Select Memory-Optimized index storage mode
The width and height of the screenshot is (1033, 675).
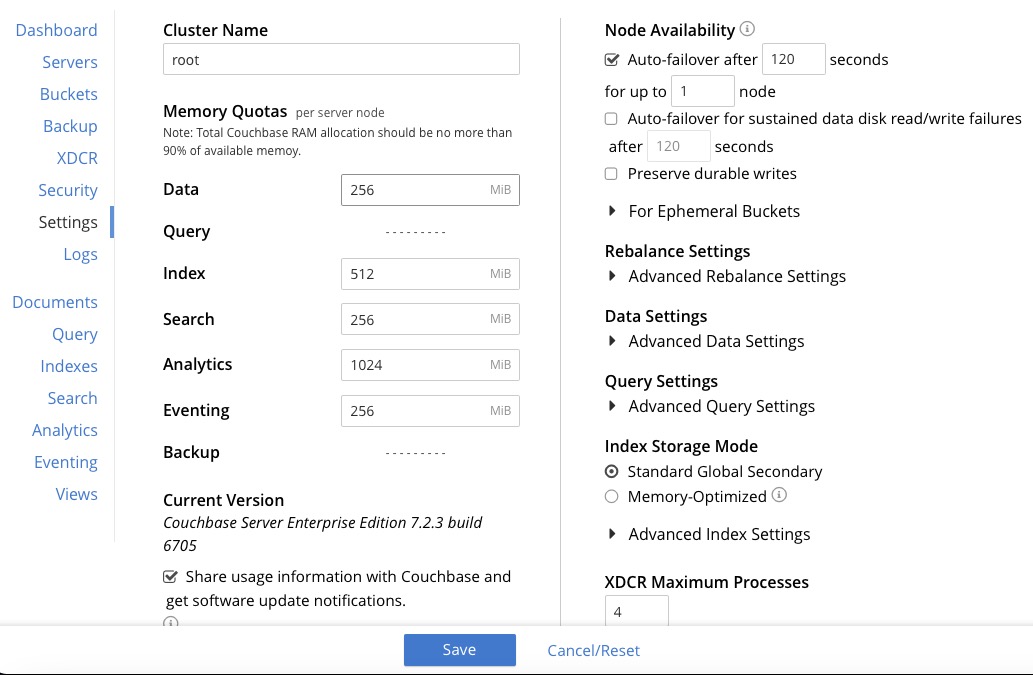point(611,496)
